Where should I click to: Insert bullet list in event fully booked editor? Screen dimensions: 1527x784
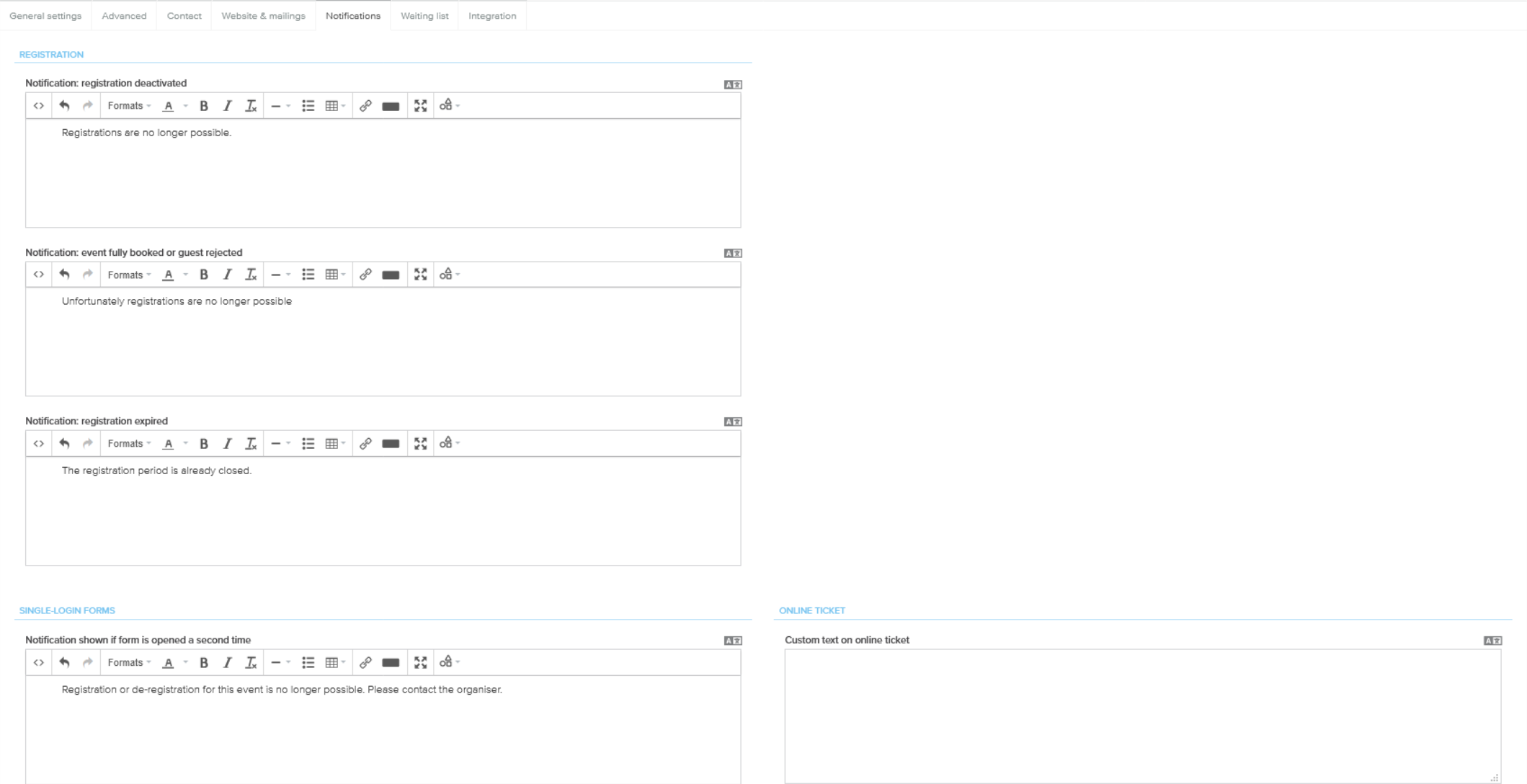308,275
